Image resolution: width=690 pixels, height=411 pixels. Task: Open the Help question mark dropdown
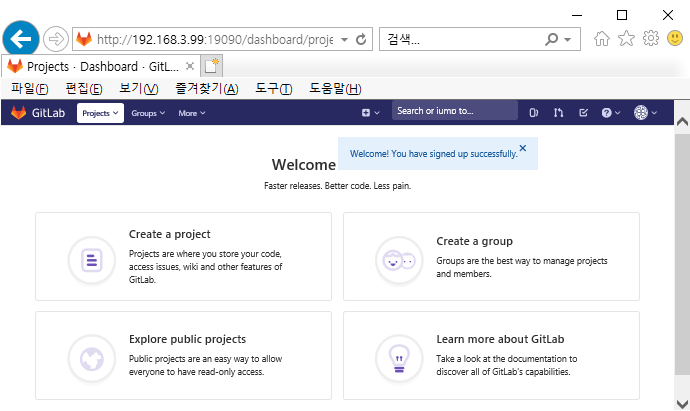point(611,113)
